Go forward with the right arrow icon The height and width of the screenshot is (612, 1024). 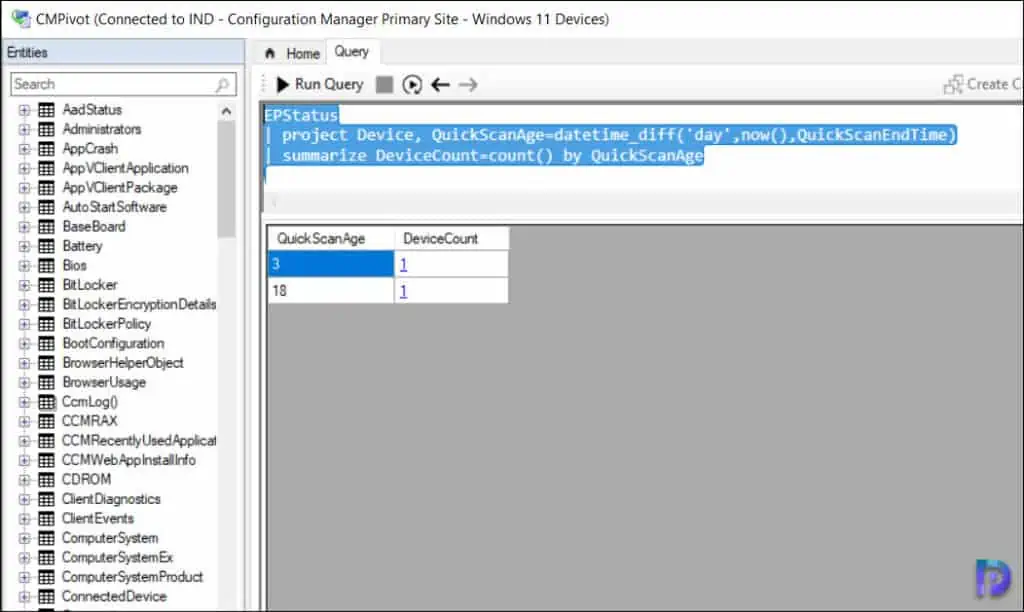click(x=468, y=84)
